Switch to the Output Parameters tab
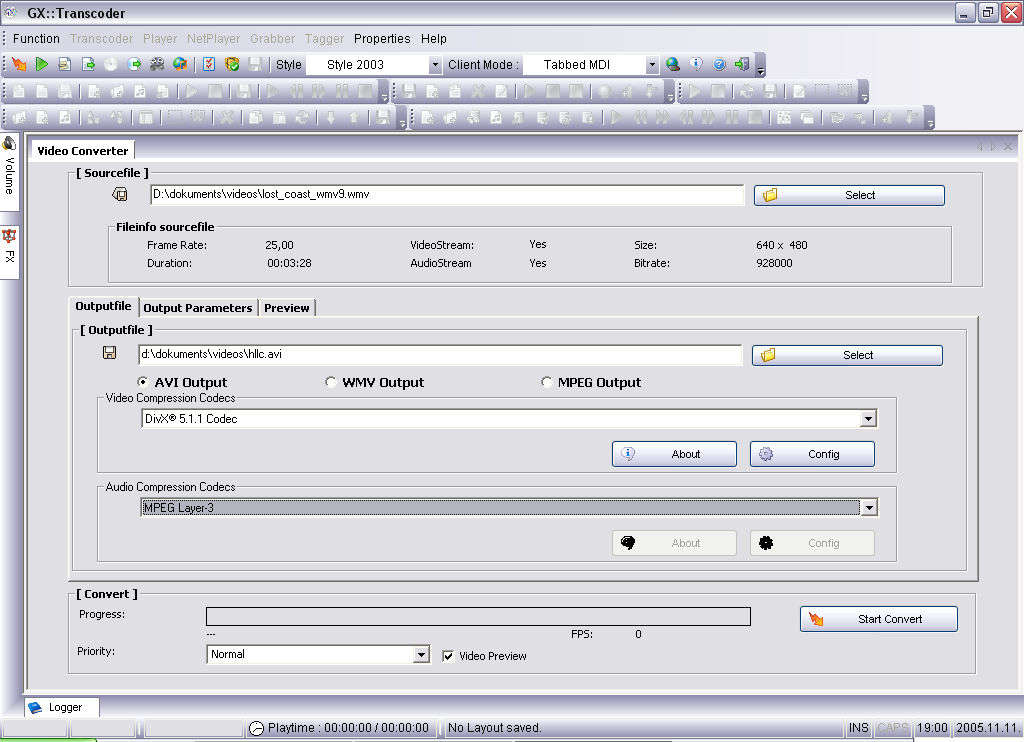The width and height of the screenshot is (1024, 742). tap(198, 308)
